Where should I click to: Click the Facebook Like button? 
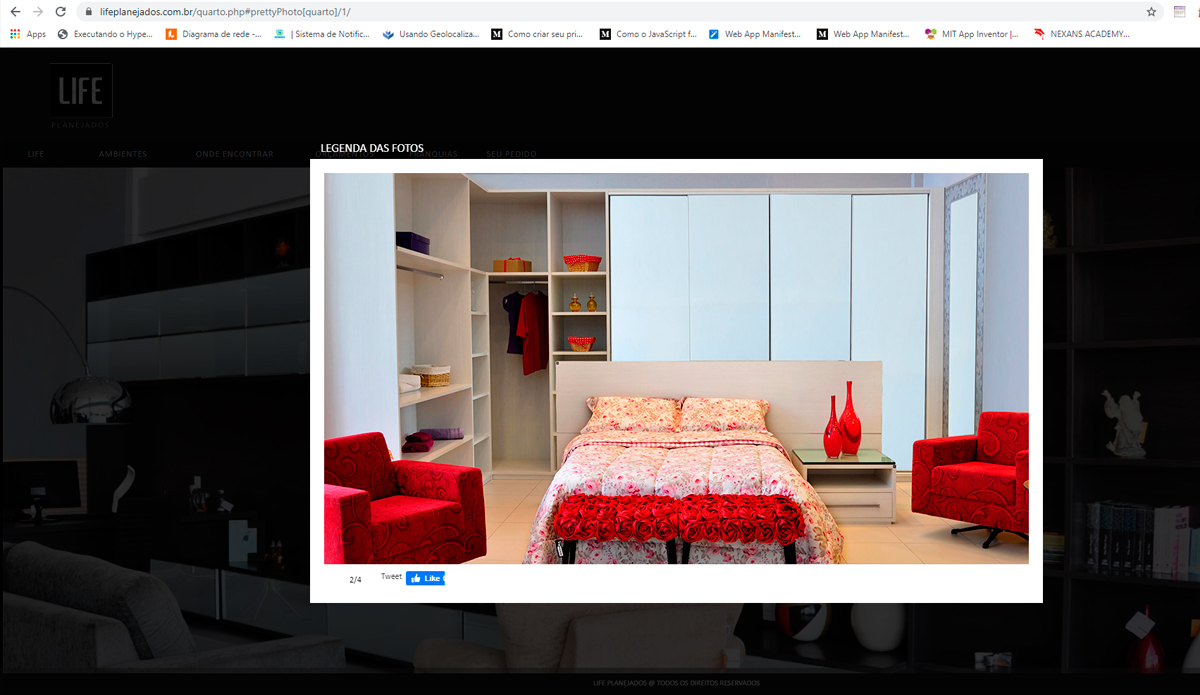pos(425,578)
